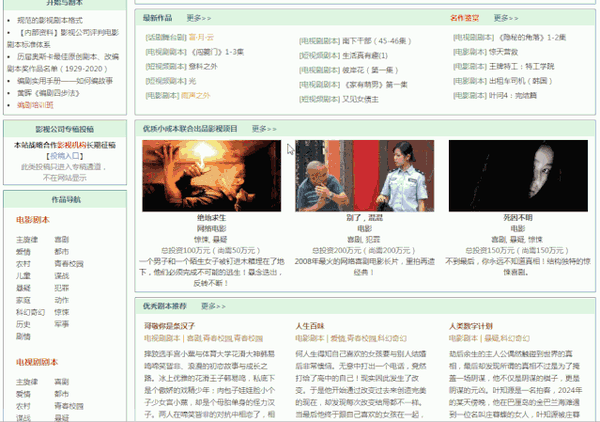
Task: Open the red 编剧培训班 link
Action: [x=35, y=105]
